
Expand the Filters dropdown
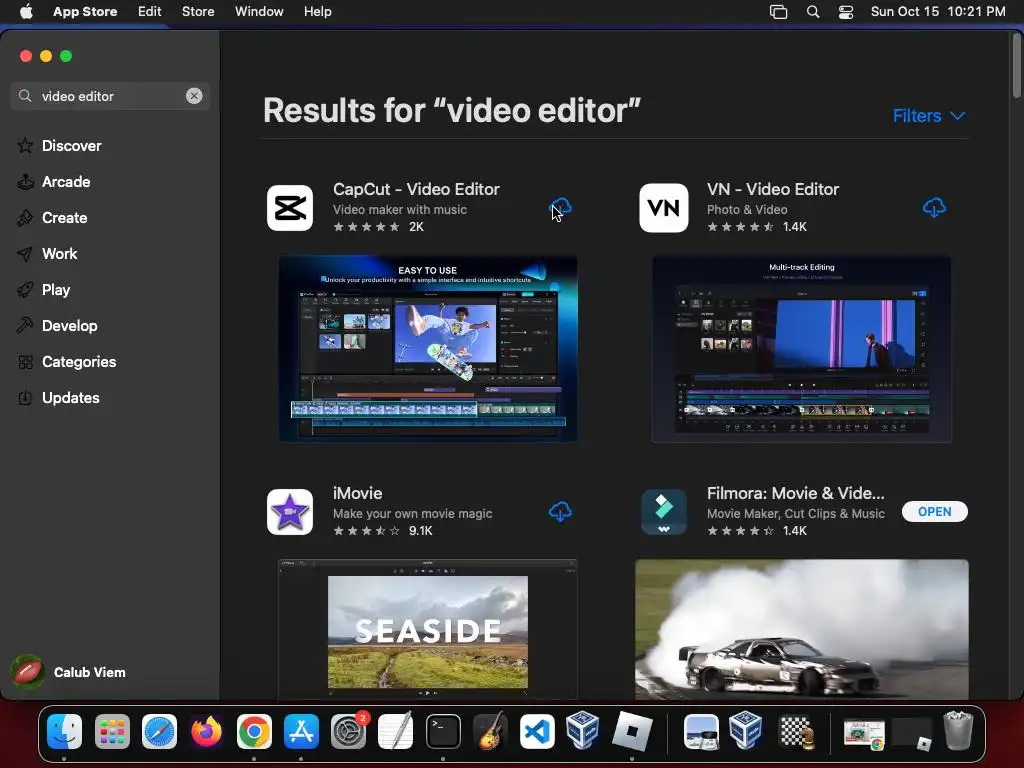click(x=929, y=116)
